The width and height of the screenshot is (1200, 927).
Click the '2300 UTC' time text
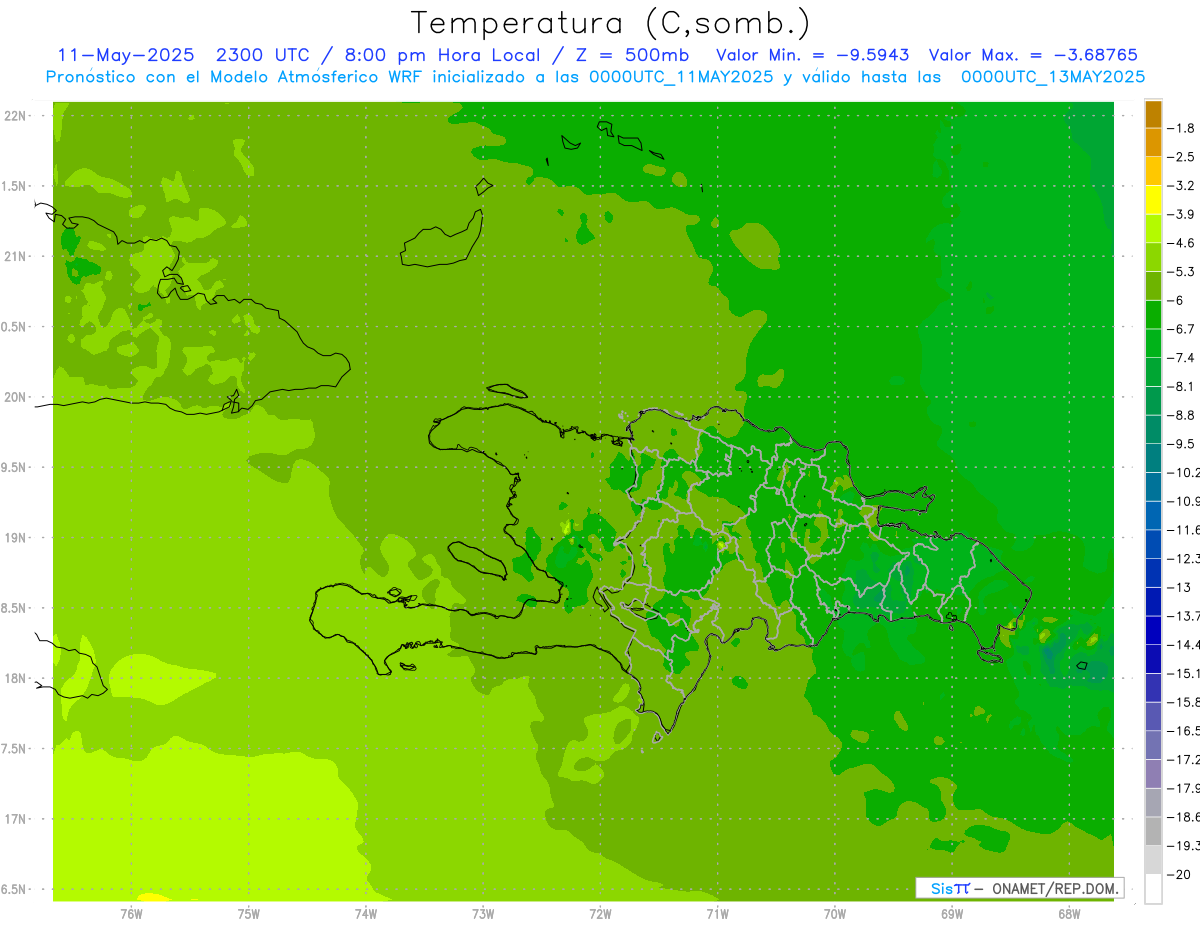click(x=263, y=55)
